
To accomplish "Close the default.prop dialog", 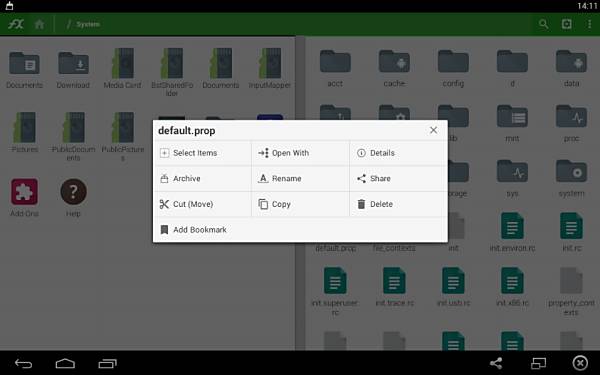I will [x=433, y=130].
